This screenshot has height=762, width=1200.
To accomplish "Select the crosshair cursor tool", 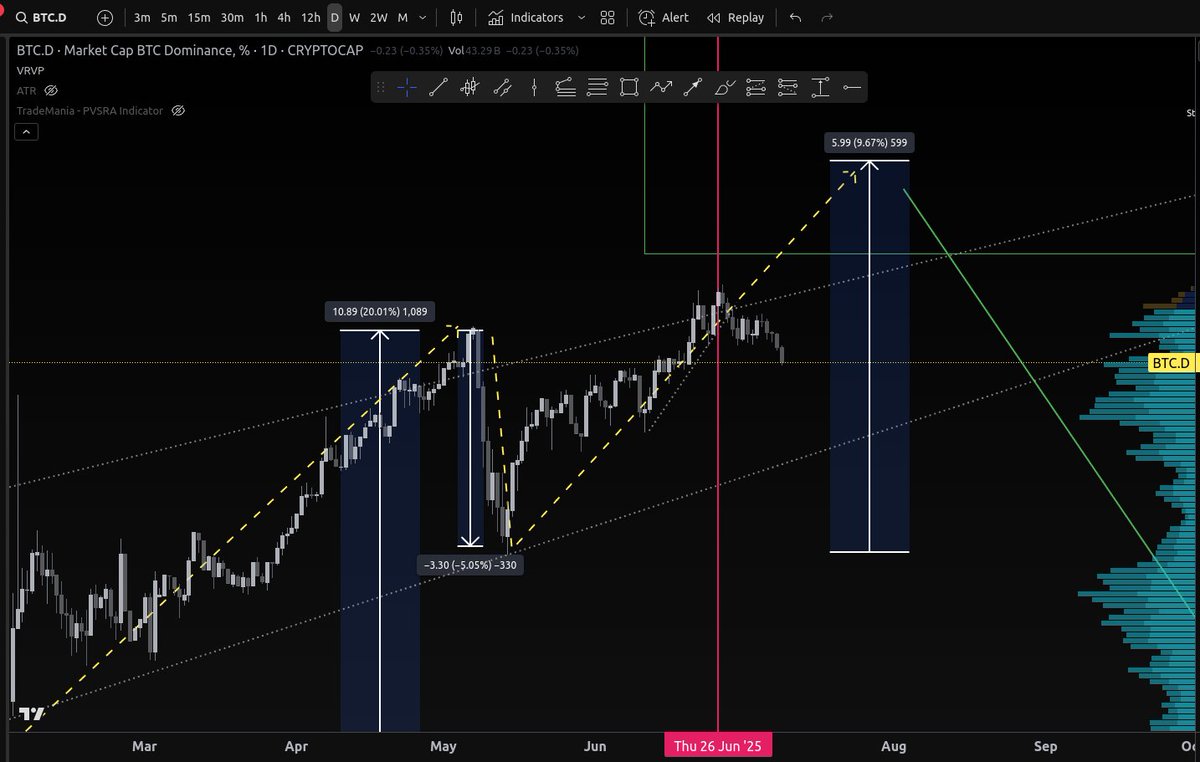I will 406,87.
